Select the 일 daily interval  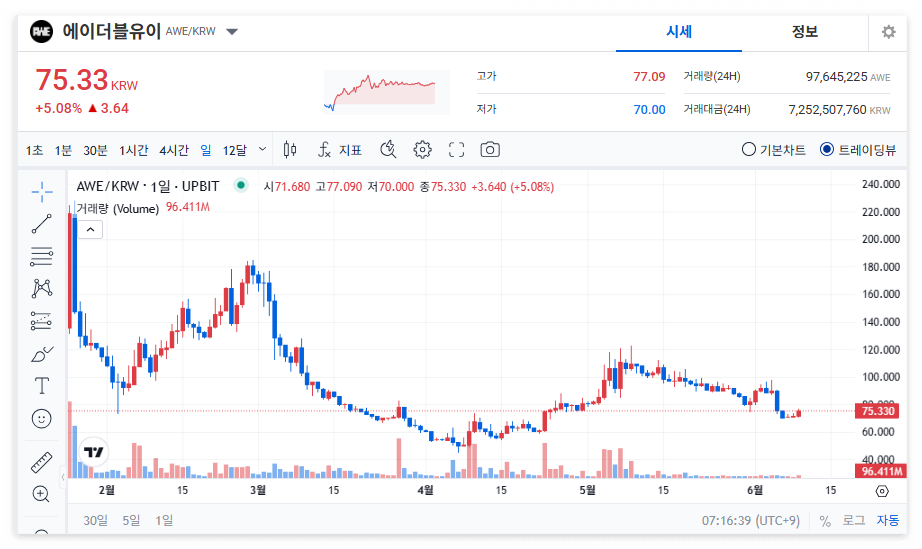coord(206,150)
